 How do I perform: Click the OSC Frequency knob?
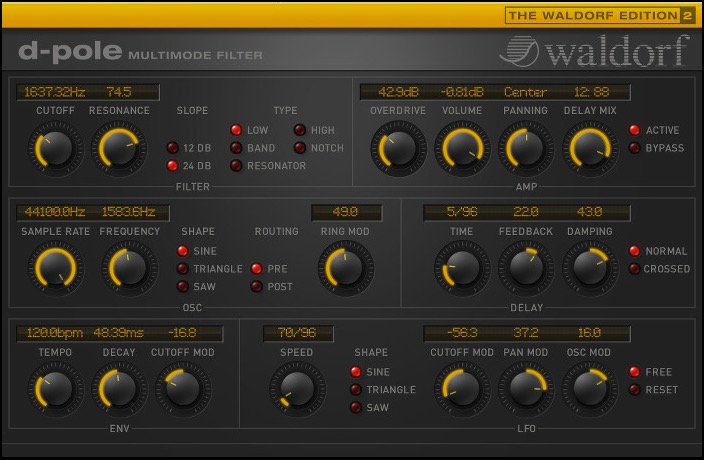(x=129, y=268)
